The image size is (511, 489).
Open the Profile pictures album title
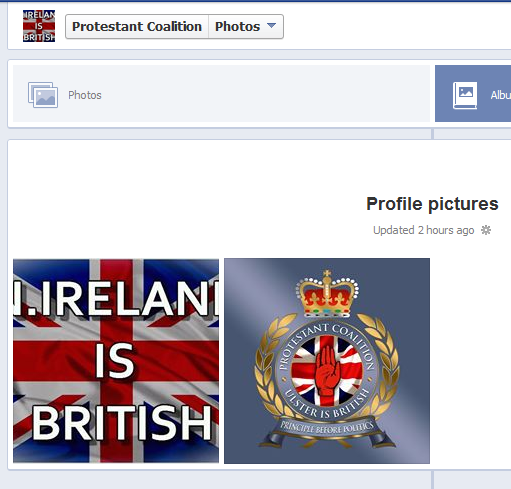point(432,204)
